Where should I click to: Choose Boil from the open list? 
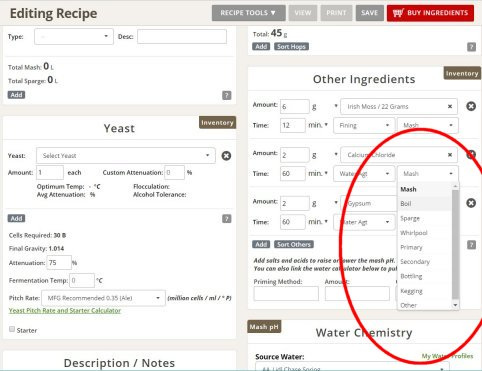coord(425,203)
